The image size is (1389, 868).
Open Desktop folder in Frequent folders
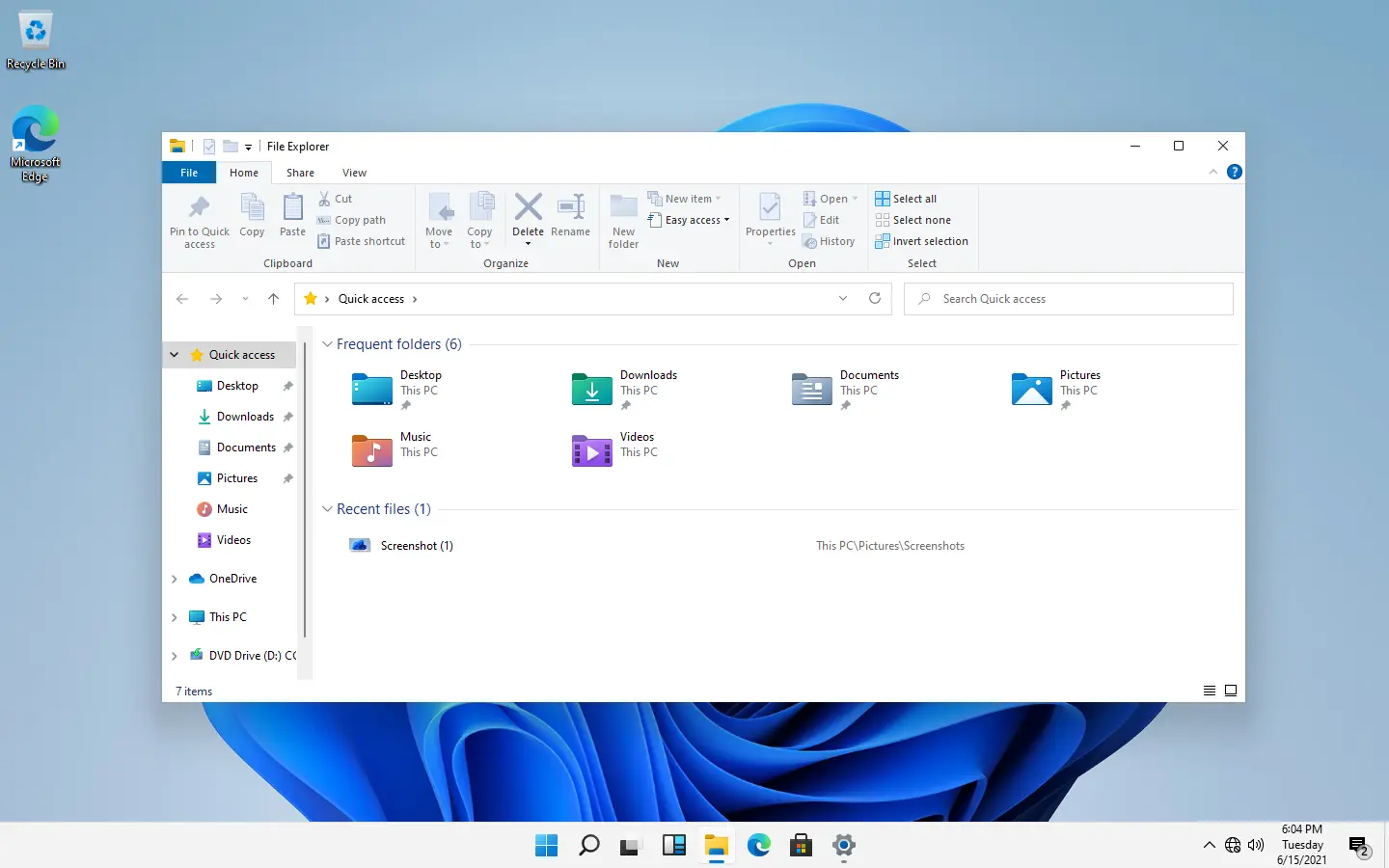[x=397, y=390]
